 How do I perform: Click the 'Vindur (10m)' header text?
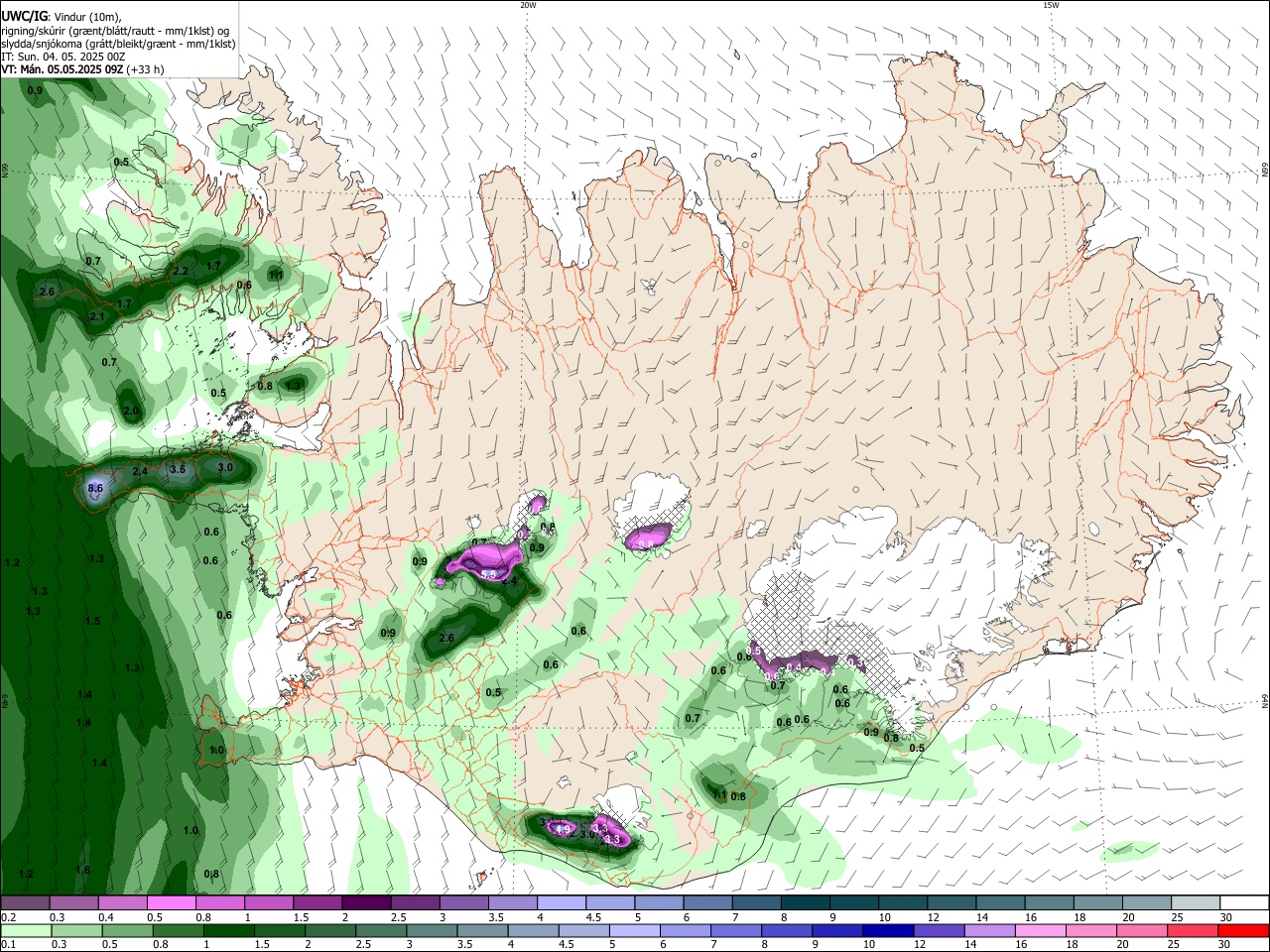[86, 17]
